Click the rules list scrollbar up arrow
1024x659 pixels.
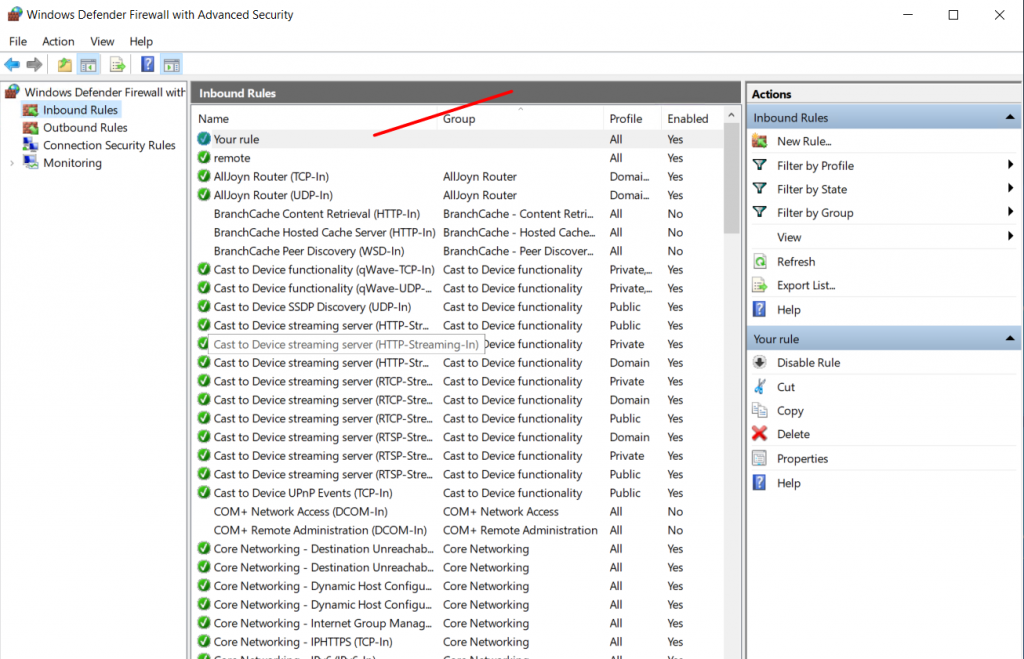click(x=731, y=116)
